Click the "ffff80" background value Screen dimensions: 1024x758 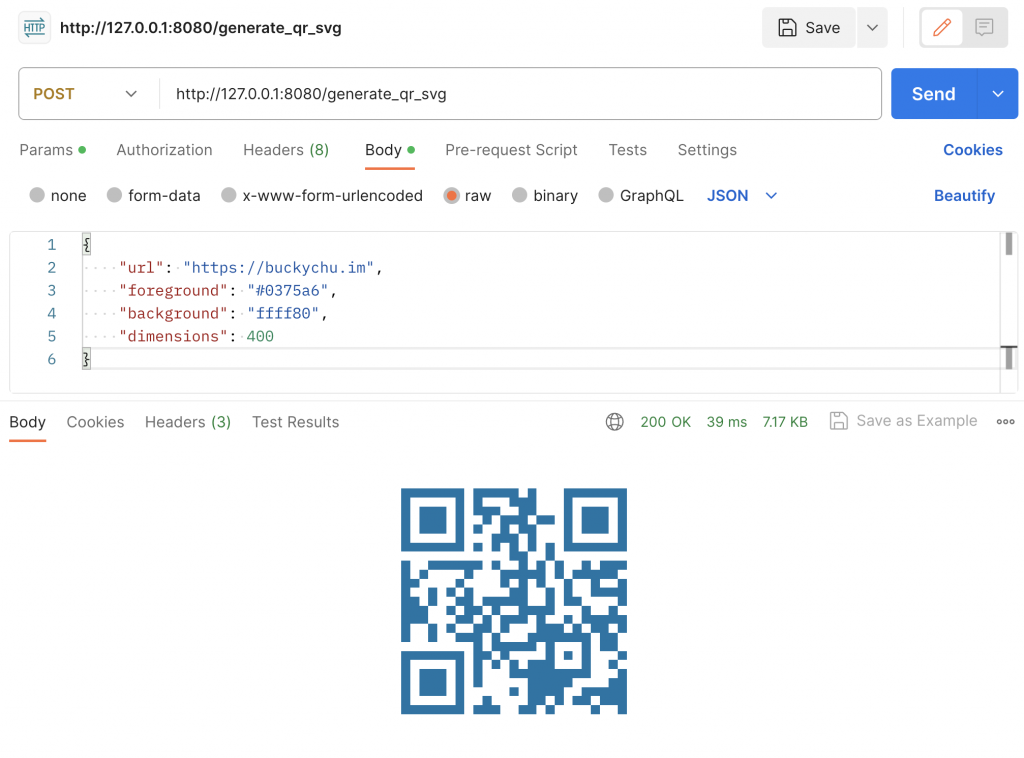click(x=283, y=313)
